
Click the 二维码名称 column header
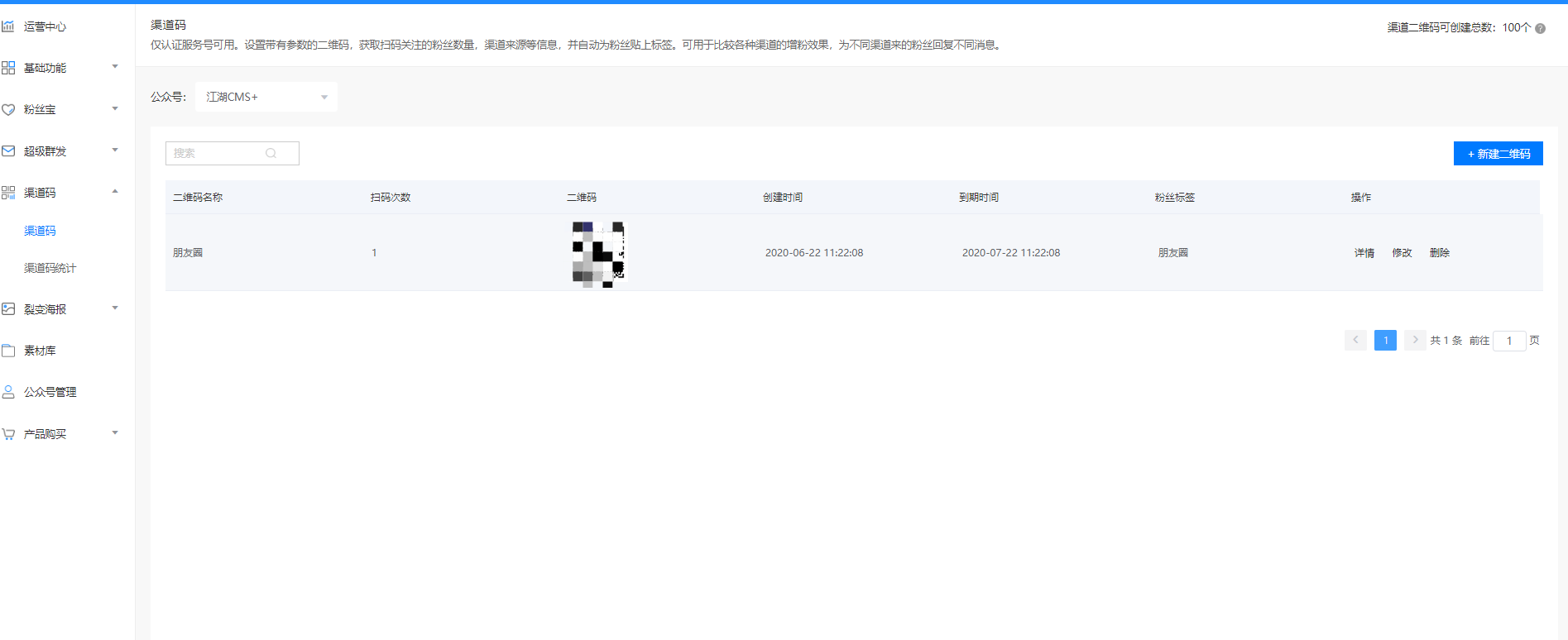coord(198,198)
